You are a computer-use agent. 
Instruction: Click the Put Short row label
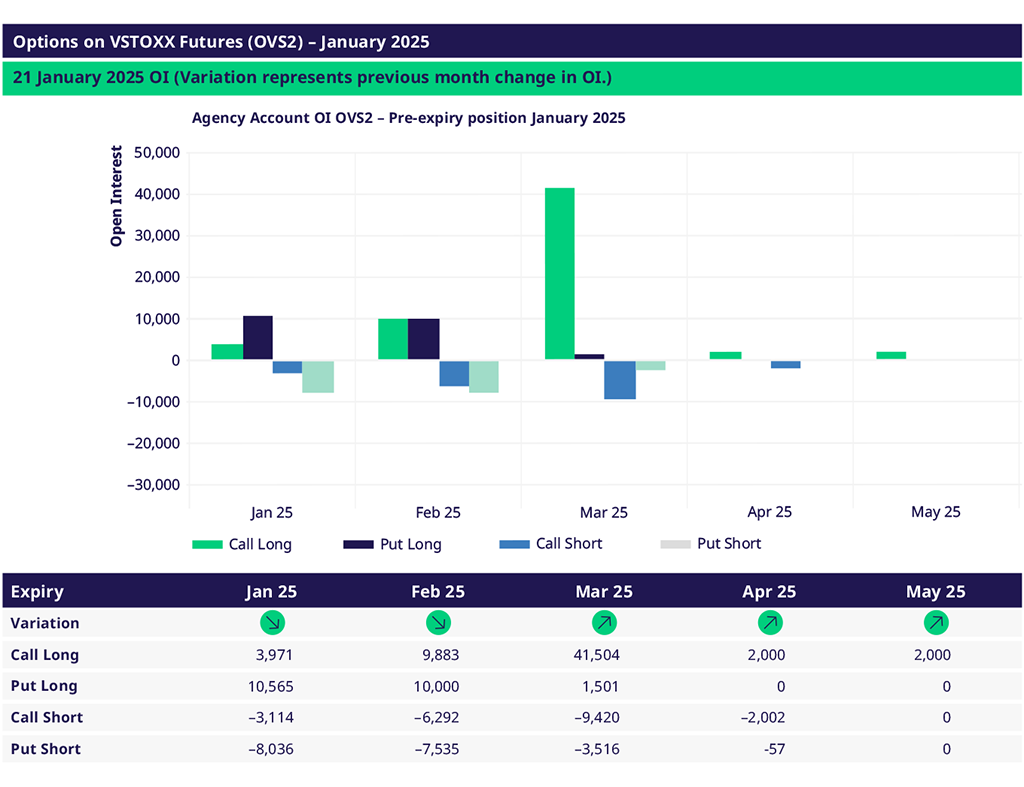(x=46, y=749)
